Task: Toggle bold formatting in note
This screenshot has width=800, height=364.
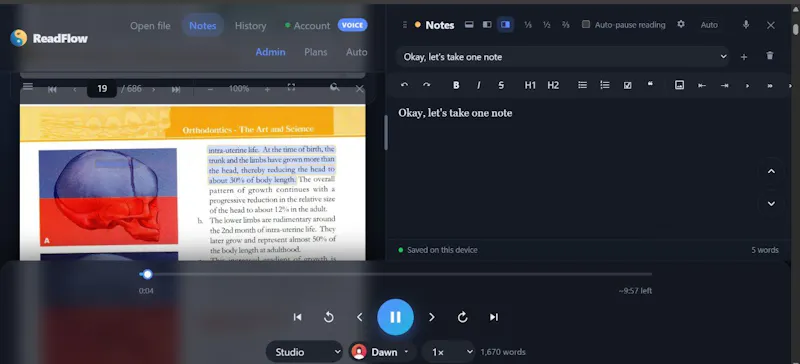Action: (x=456, y=85)
